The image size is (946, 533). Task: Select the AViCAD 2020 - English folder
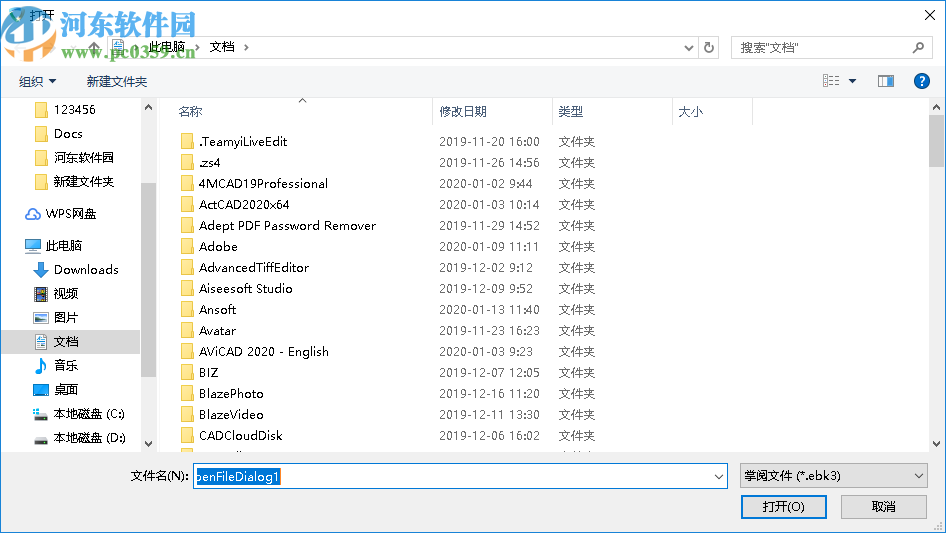tap(264, 352)
